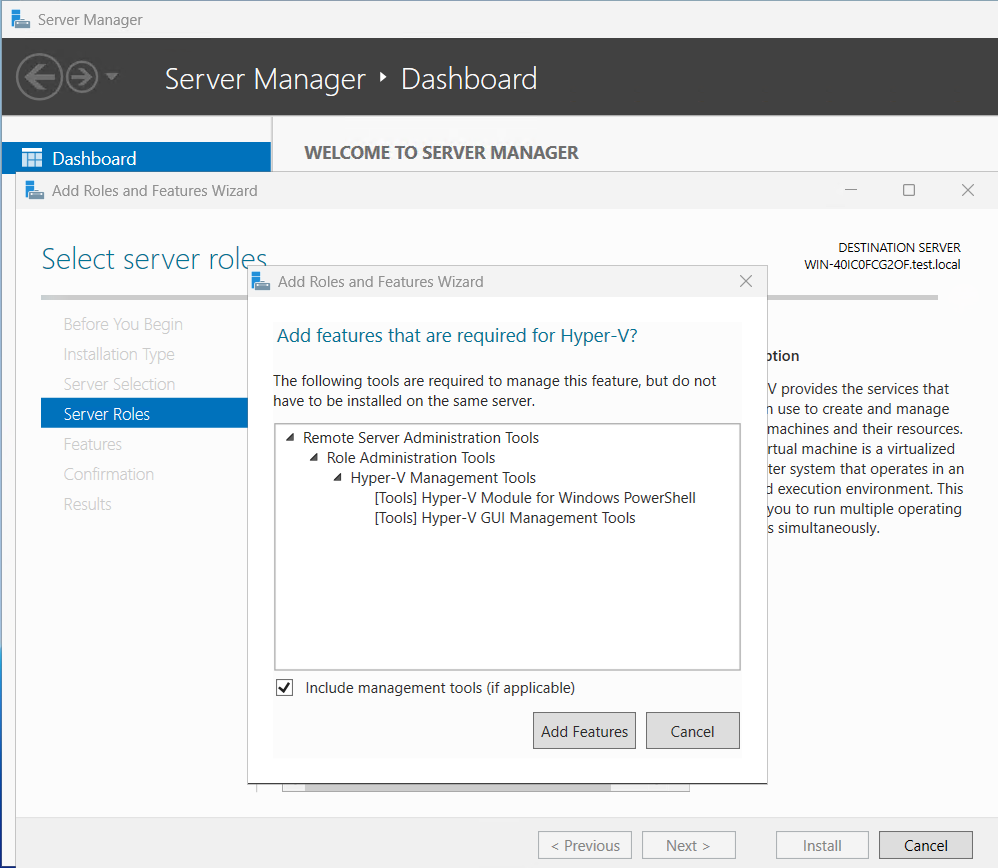
Task: Cancel the Hyper-V features popup
Action: point(692,730)
